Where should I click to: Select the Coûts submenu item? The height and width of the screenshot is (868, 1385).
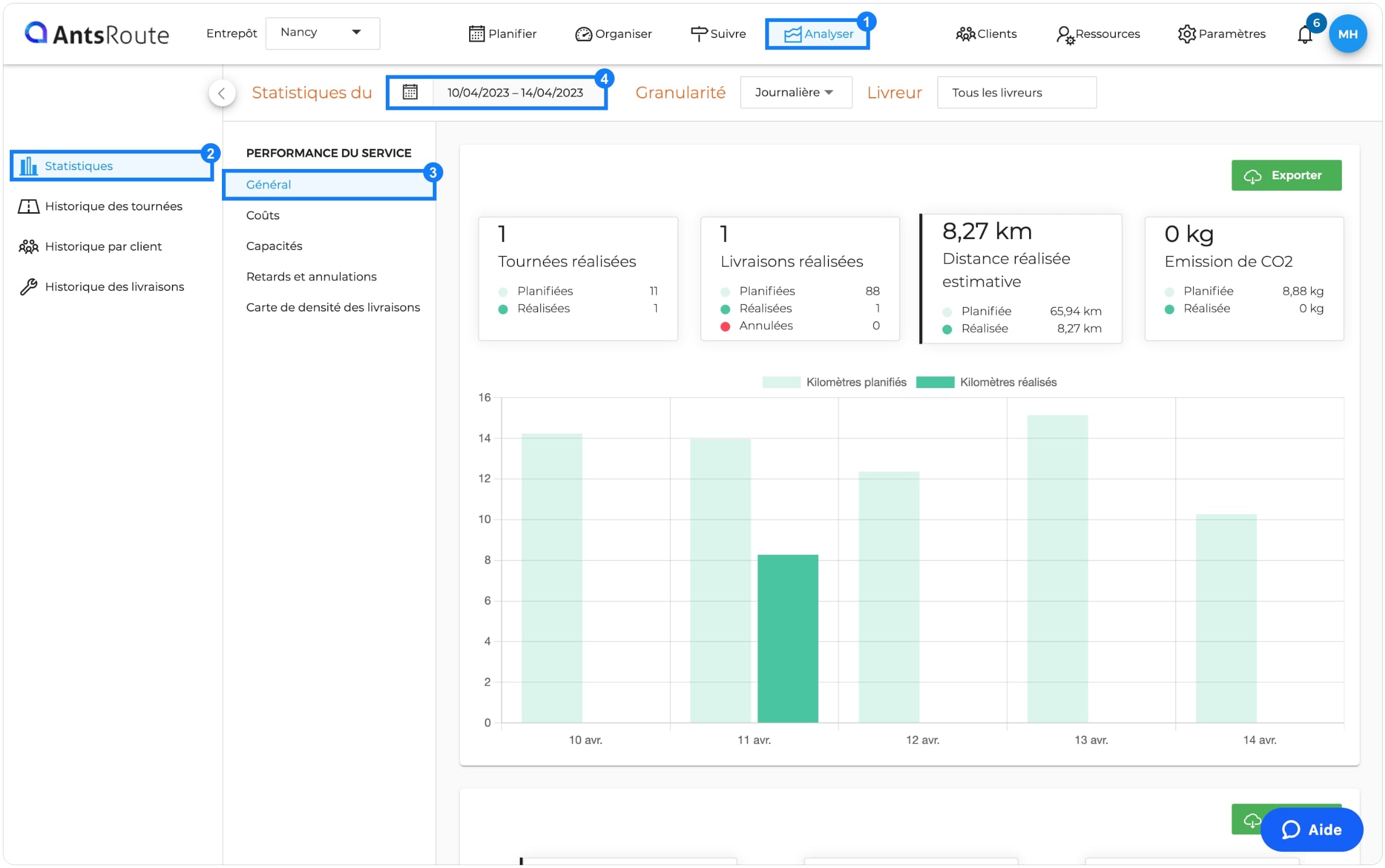(x=262, y=215)
